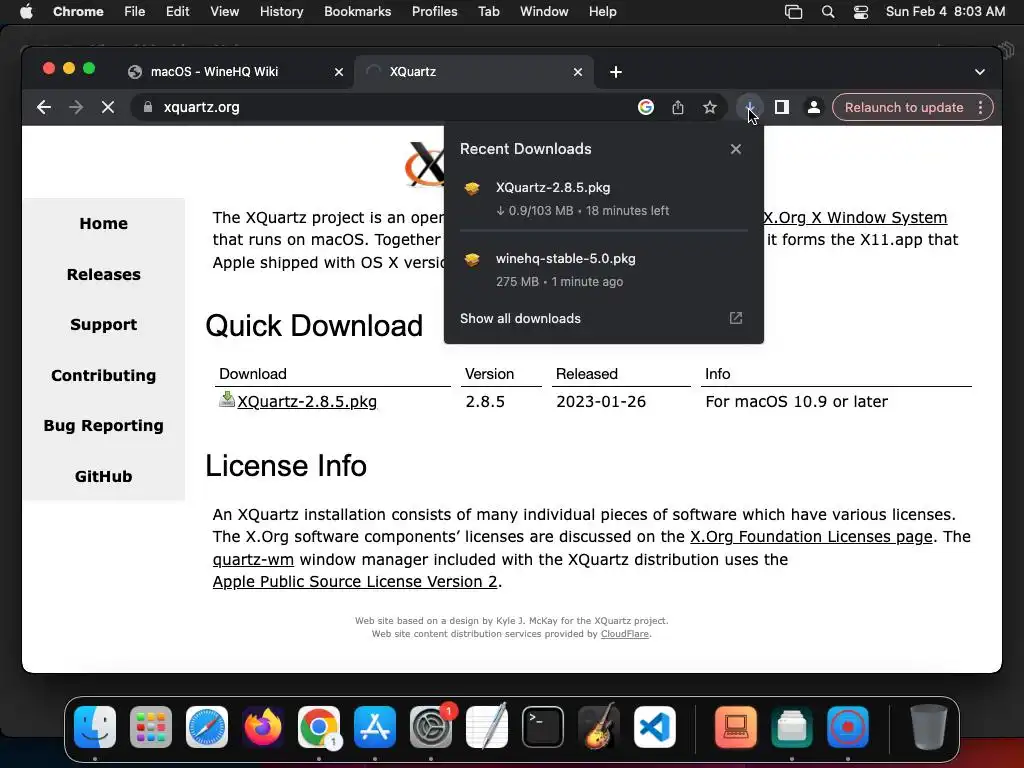Image resolution: width=1024 pixels, height=768 pixels.
Task: Open Launchpad from the Dock
Action: click(x=151, y=727)
